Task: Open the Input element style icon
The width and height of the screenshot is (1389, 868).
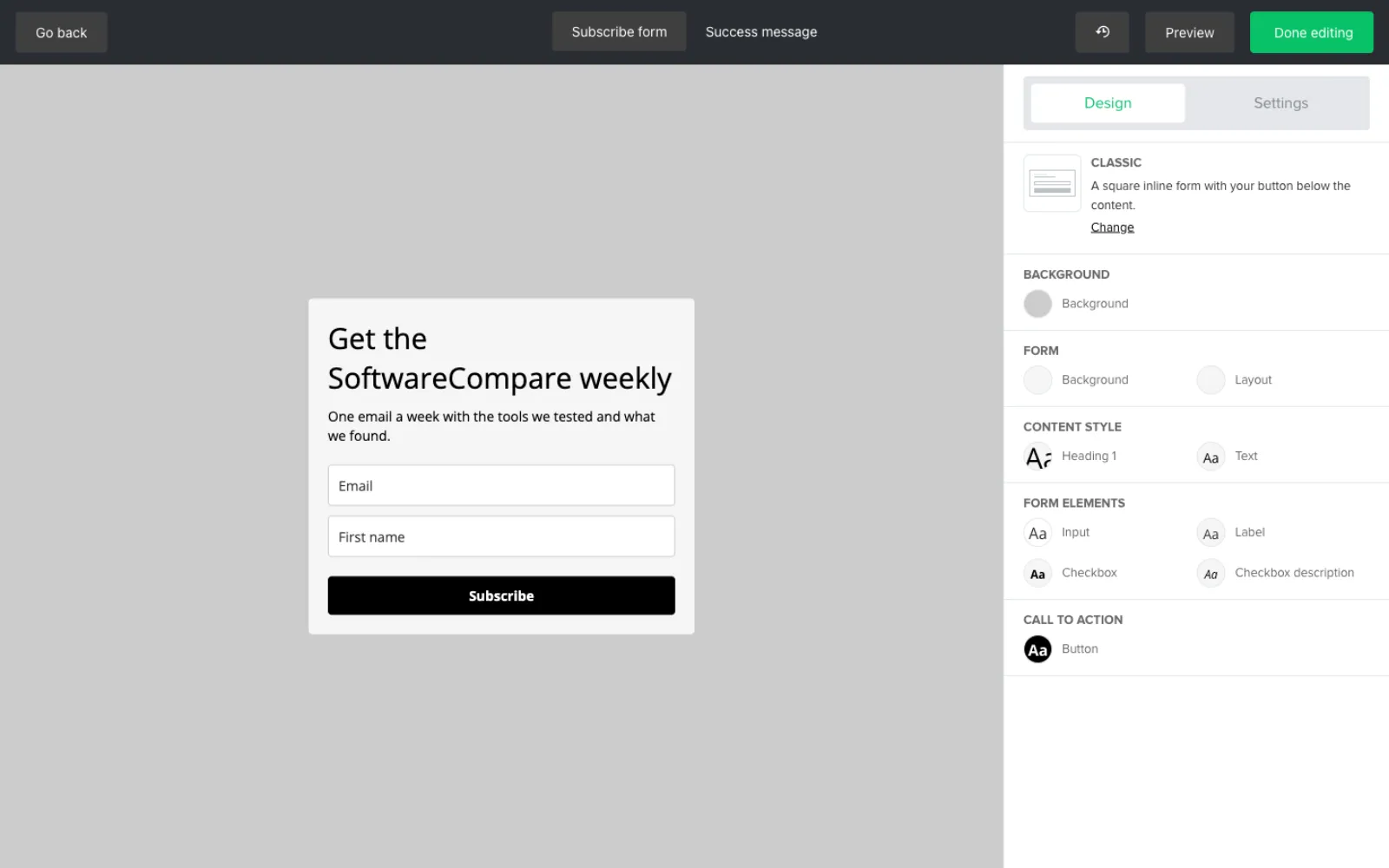Action: click(x=1037, y=533)
